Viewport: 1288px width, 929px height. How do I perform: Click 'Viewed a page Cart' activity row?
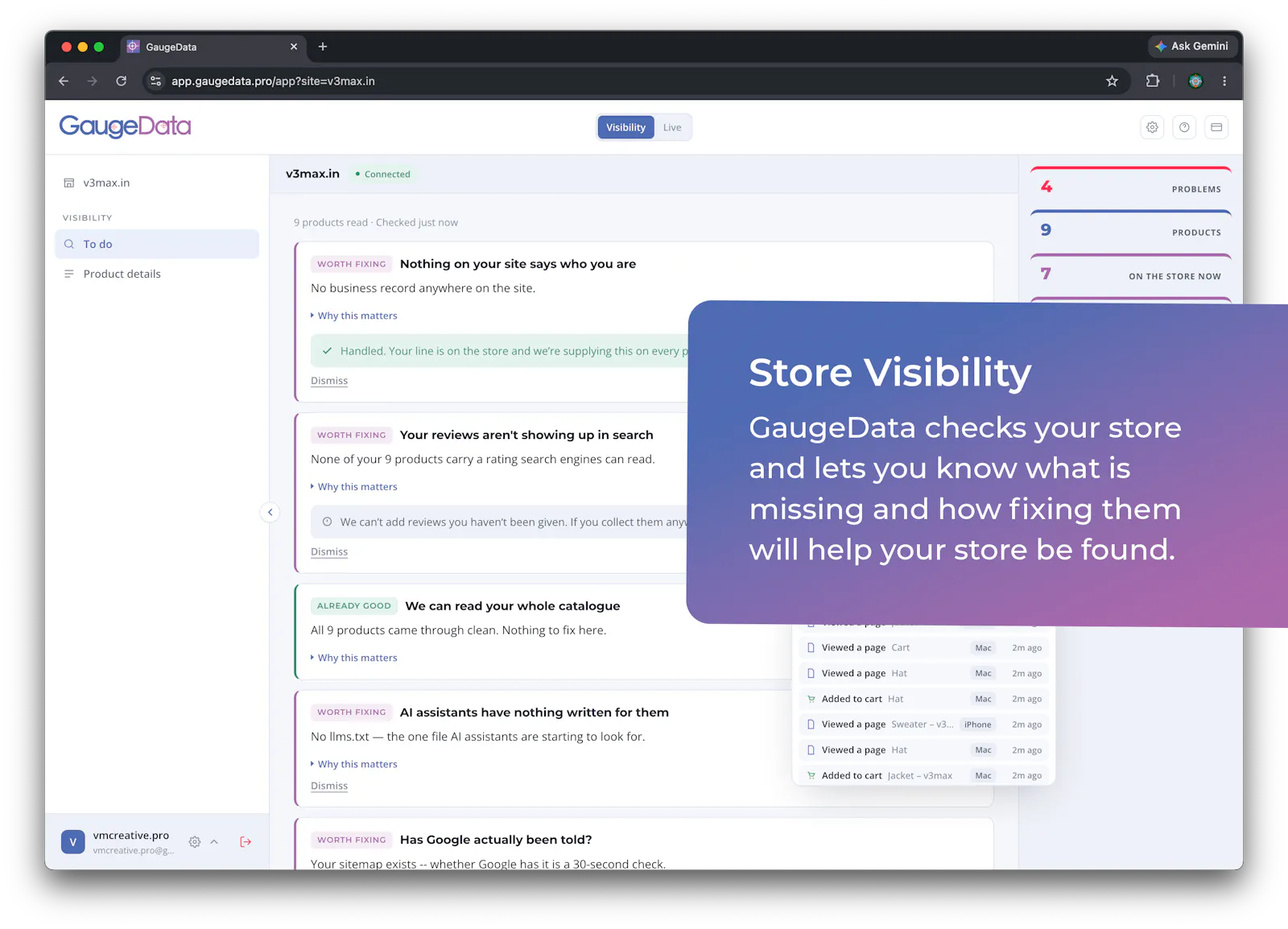[x=923, y=647]
